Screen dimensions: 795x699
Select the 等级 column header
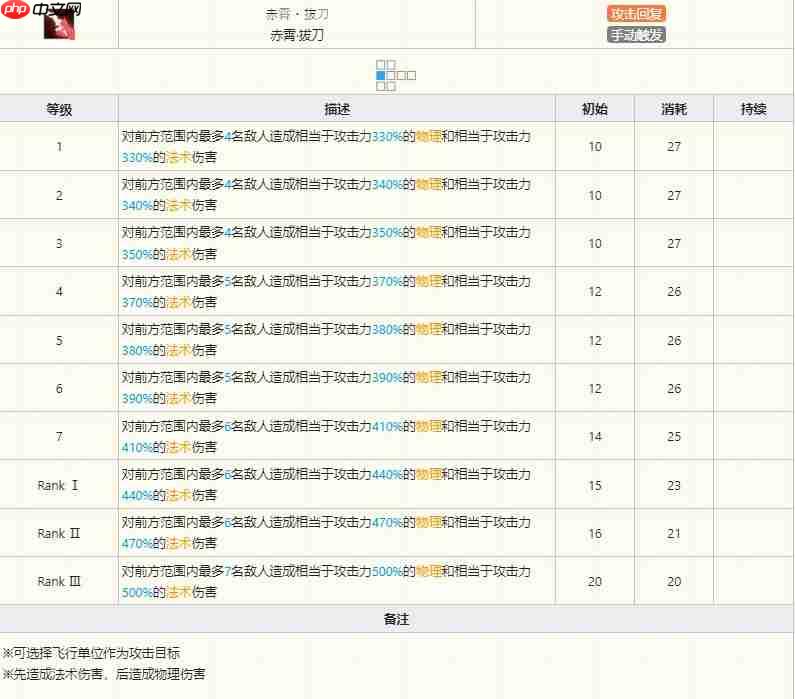59,109
